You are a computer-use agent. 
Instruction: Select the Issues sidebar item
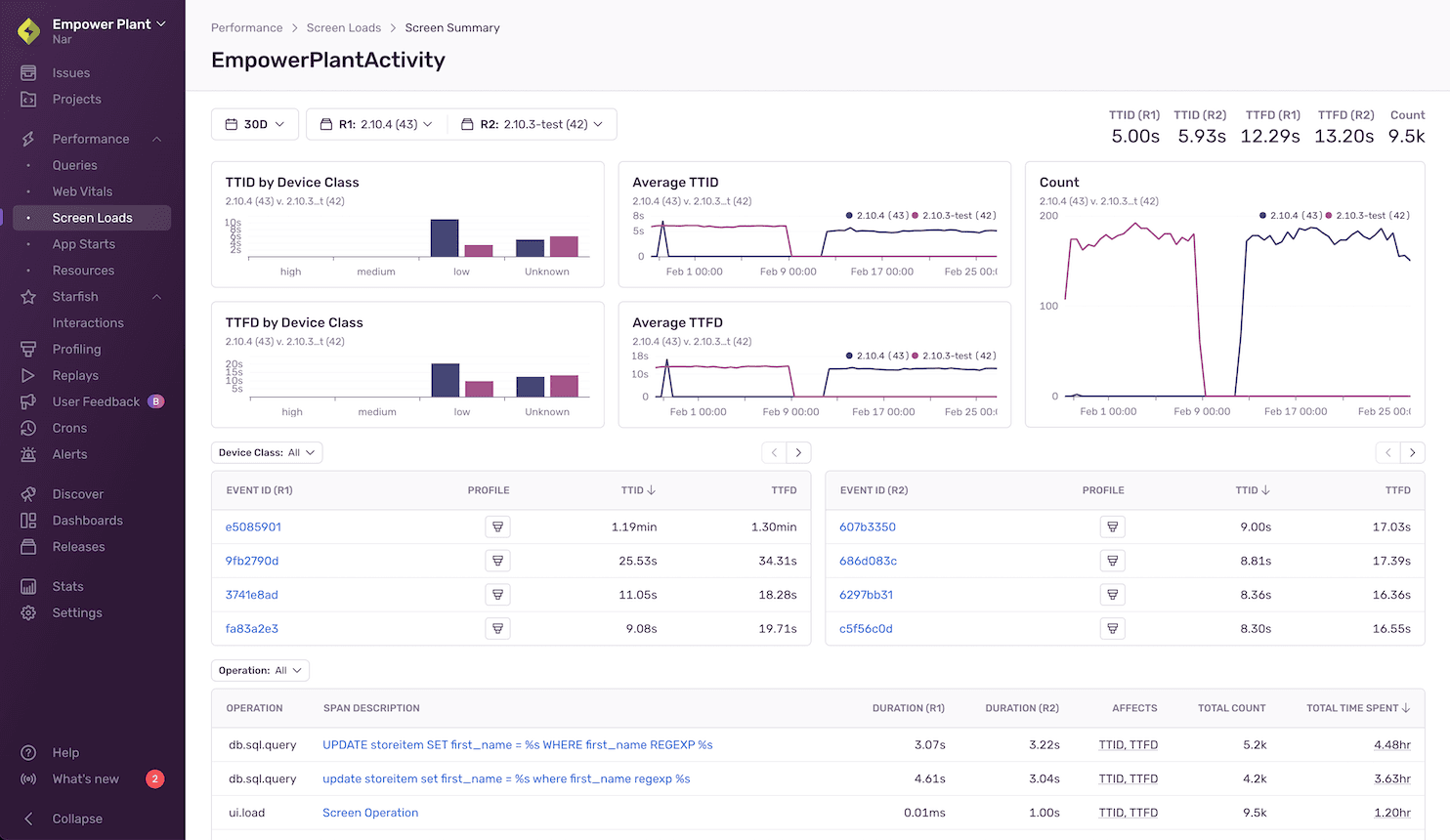pyautogui.click(x=70, y=72)
